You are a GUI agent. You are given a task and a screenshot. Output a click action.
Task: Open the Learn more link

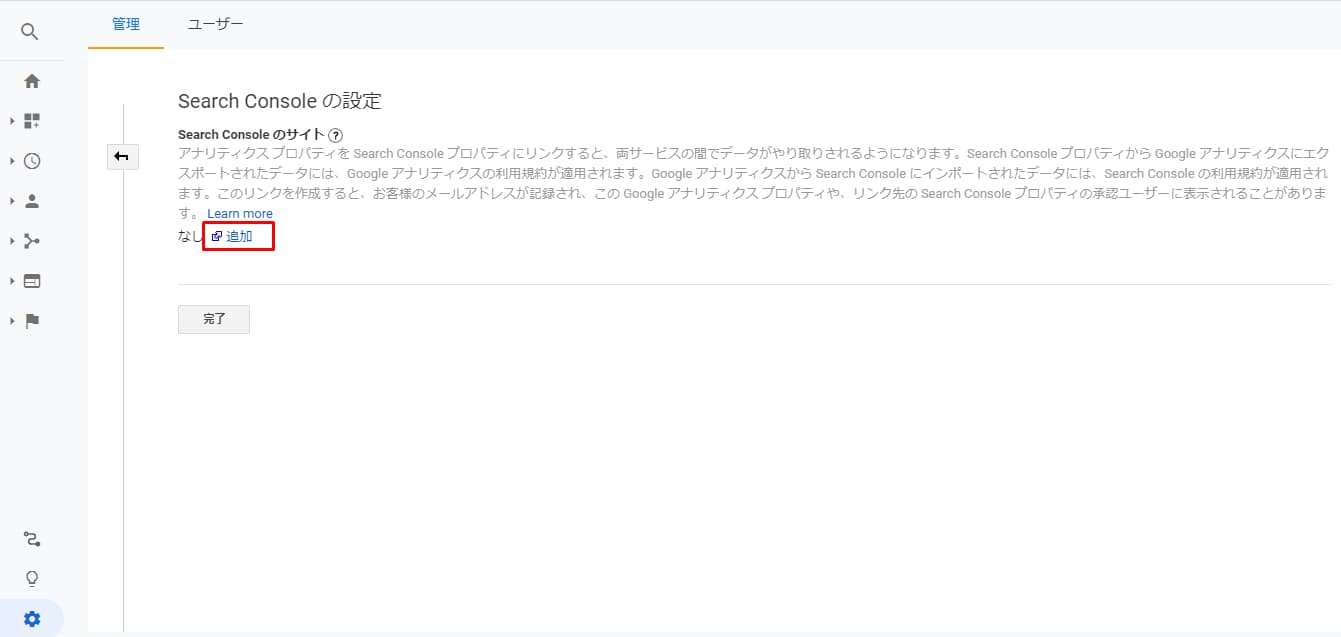click(x=240, y=214)
